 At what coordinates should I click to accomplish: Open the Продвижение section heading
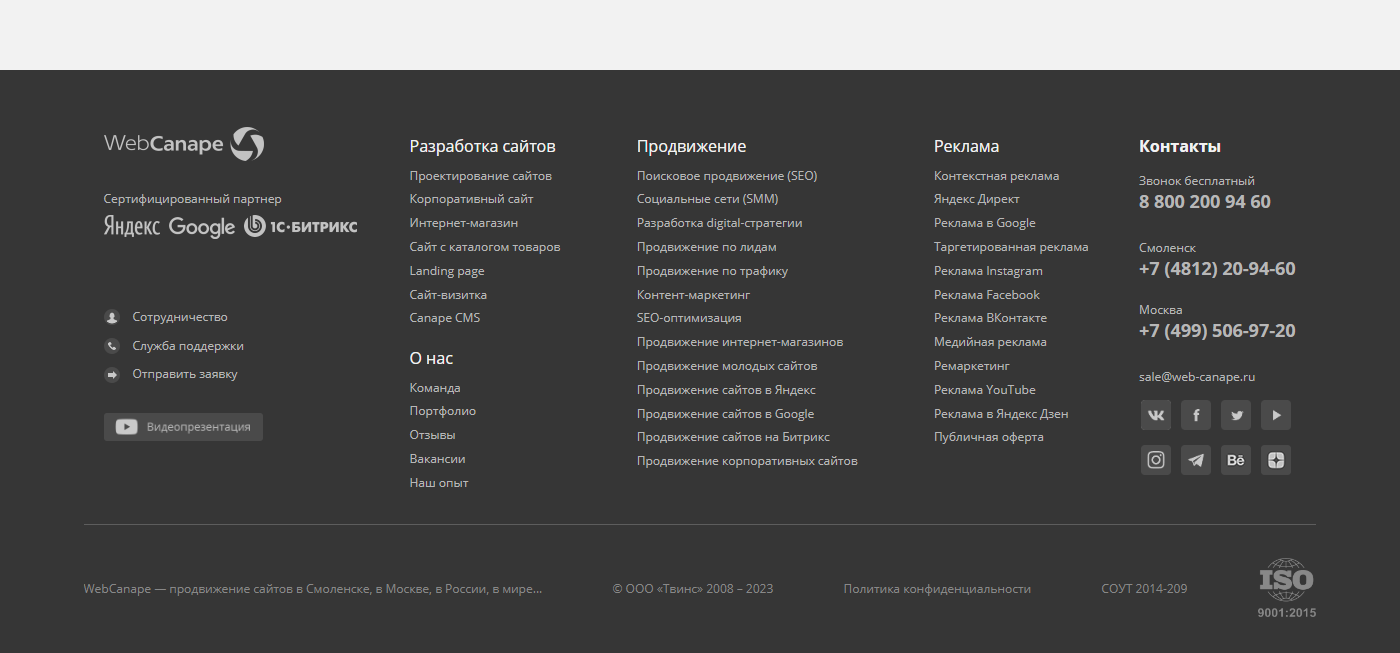click(691, 146)
